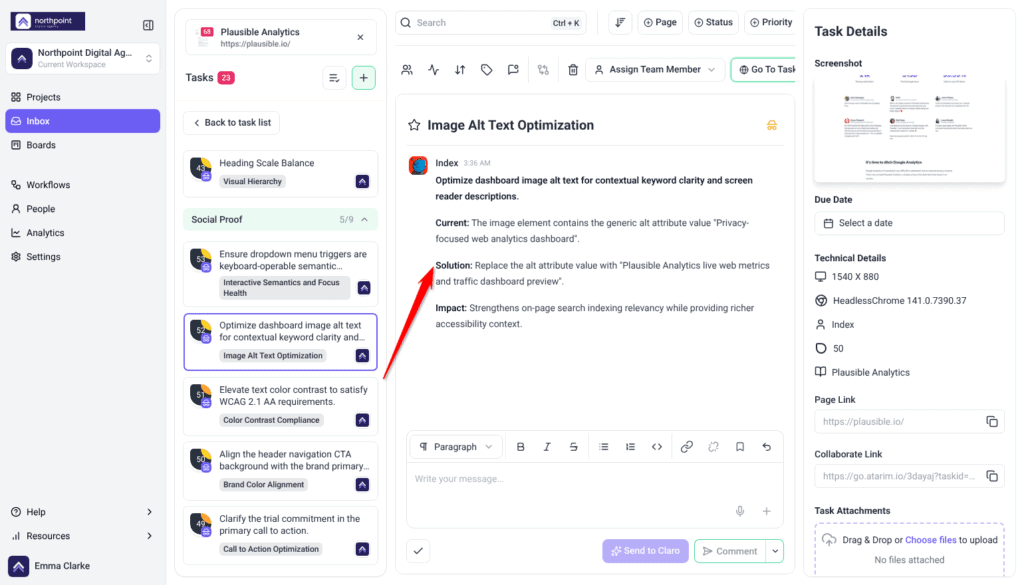1024x585 pixels.
Task: Click the sort order icon beside search
Action: (x=620, y=22)
